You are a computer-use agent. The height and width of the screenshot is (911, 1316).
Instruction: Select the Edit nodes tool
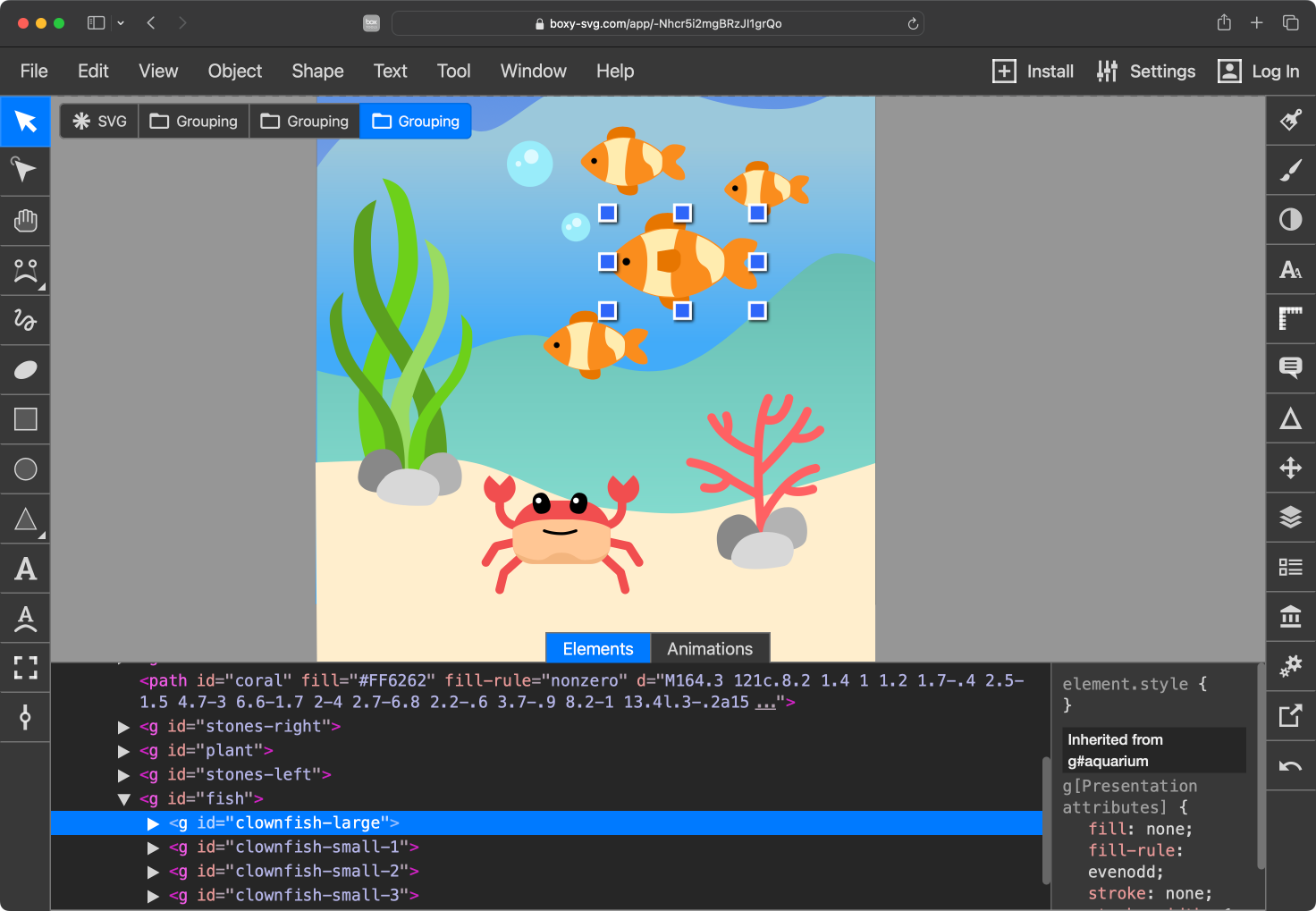pos(25,170)
